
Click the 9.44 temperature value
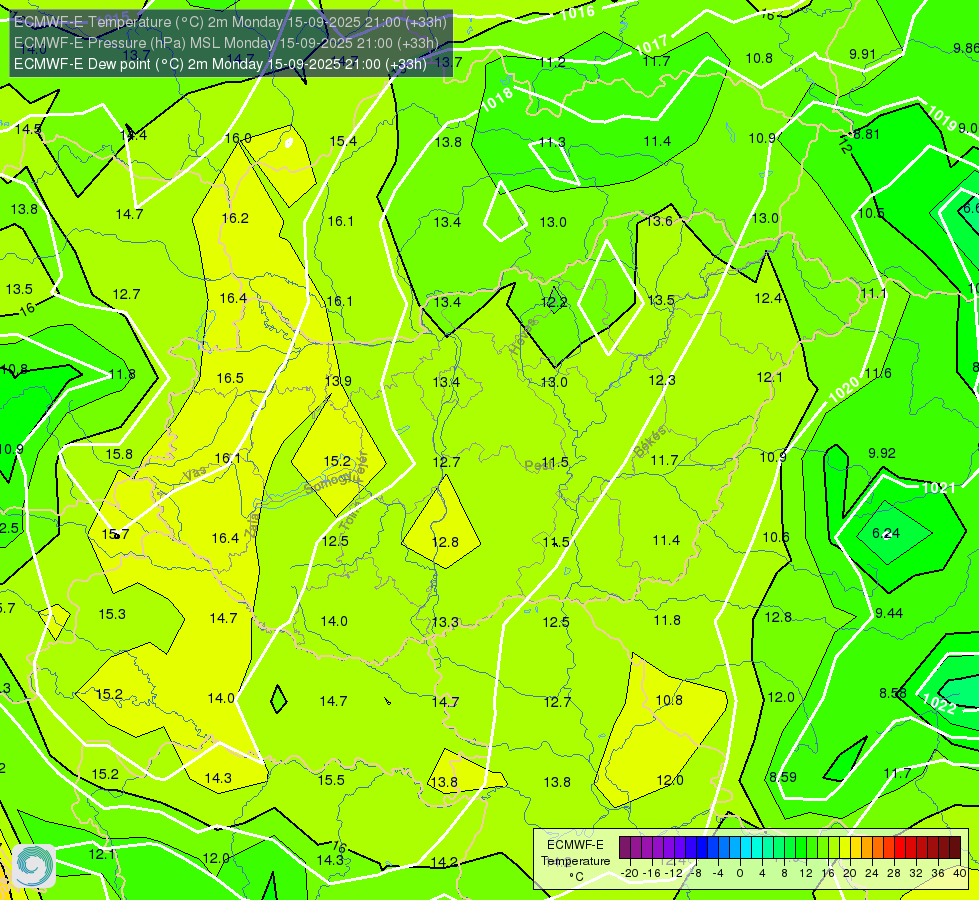tap(888, 613)
